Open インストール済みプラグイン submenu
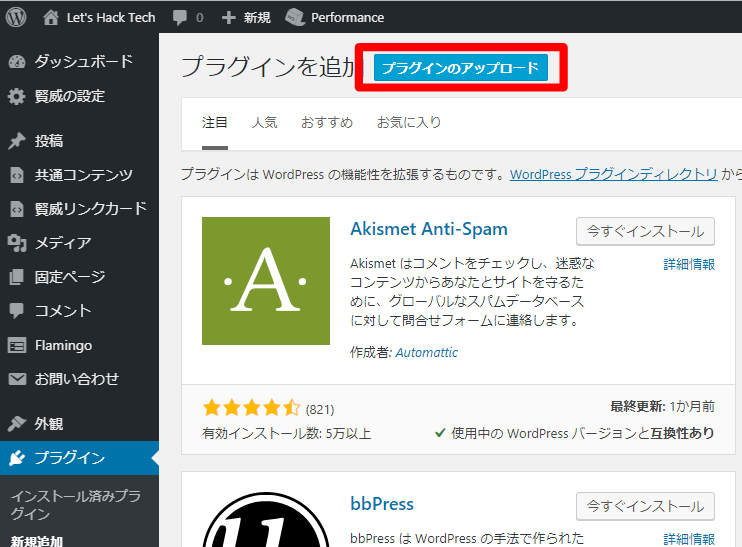The image size is (742, 547). (x=76, y=504)
